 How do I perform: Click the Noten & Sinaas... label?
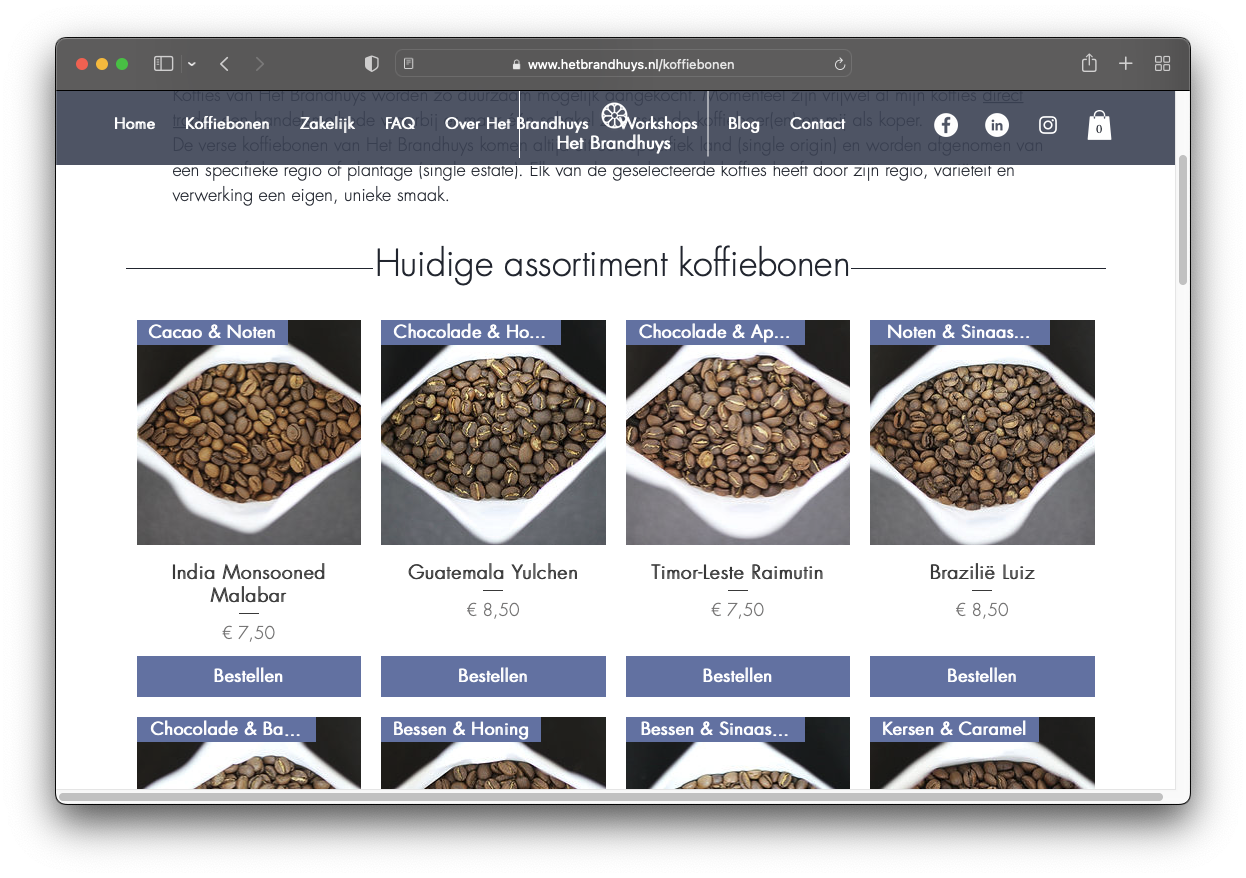point(959,332)
